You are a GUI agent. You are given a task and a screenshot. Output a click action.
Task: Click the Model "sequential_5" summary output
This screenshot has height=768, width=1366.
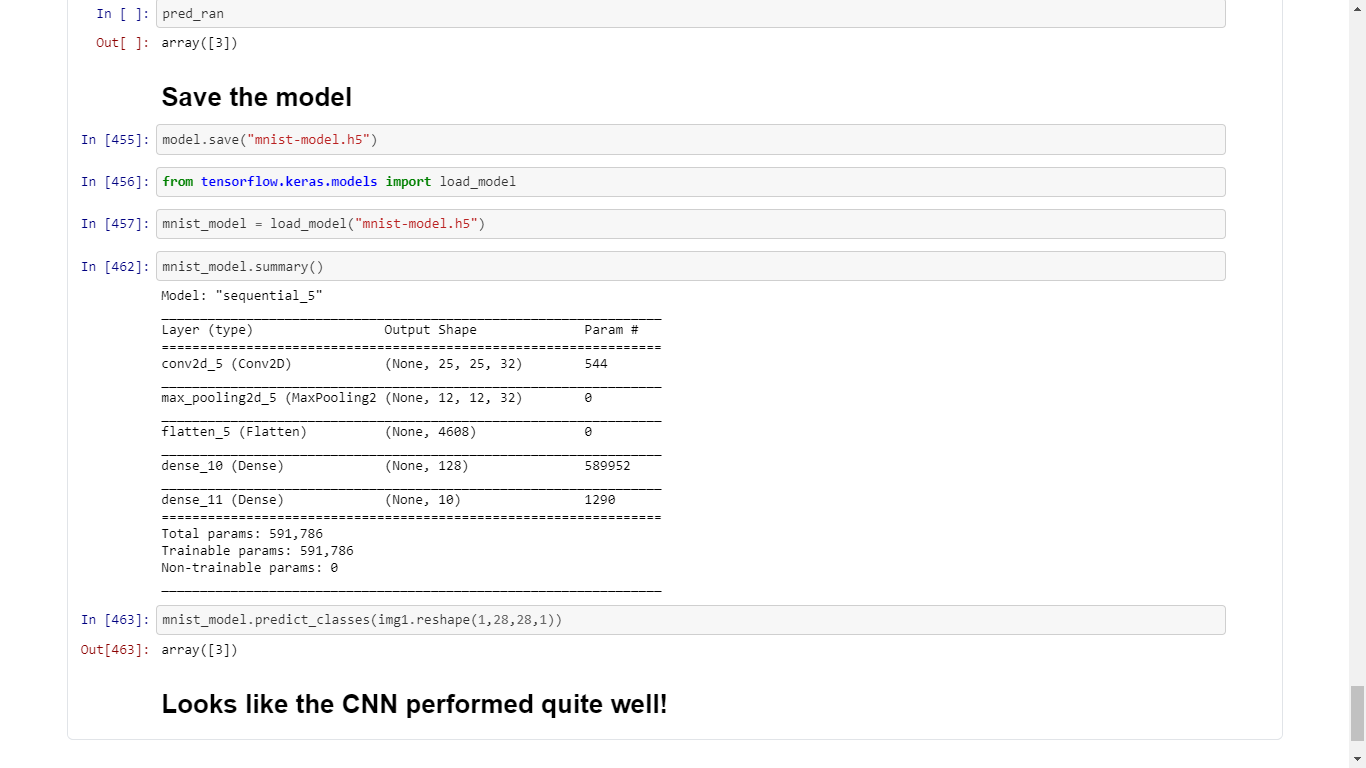pyautogui.click(x=240, y=295)
